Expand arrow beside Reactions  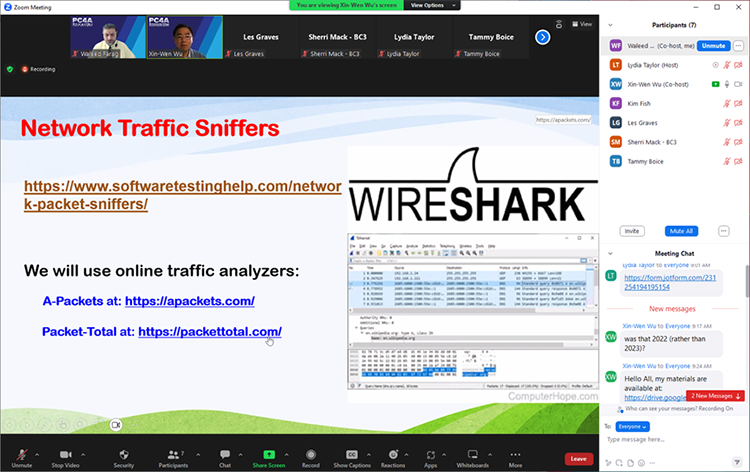406,454
